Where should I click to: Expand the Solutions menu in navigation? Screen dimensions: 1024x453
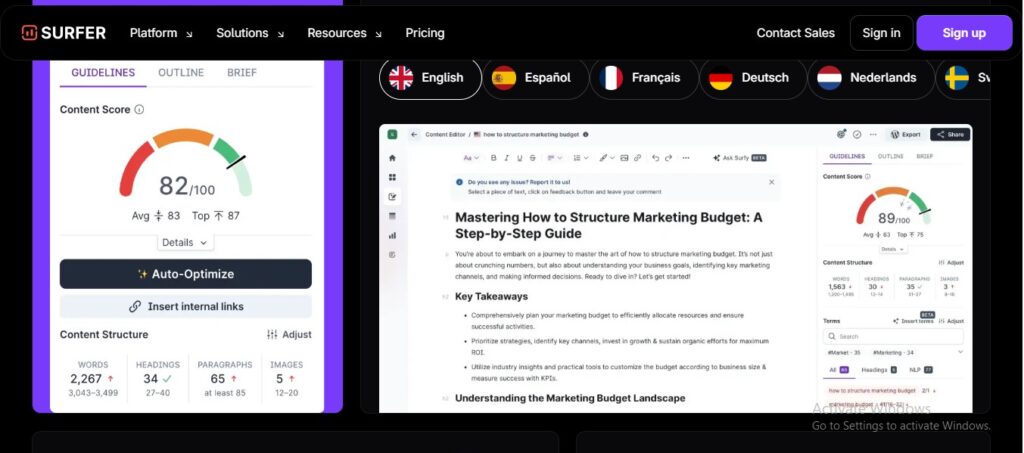coord(250,33)
